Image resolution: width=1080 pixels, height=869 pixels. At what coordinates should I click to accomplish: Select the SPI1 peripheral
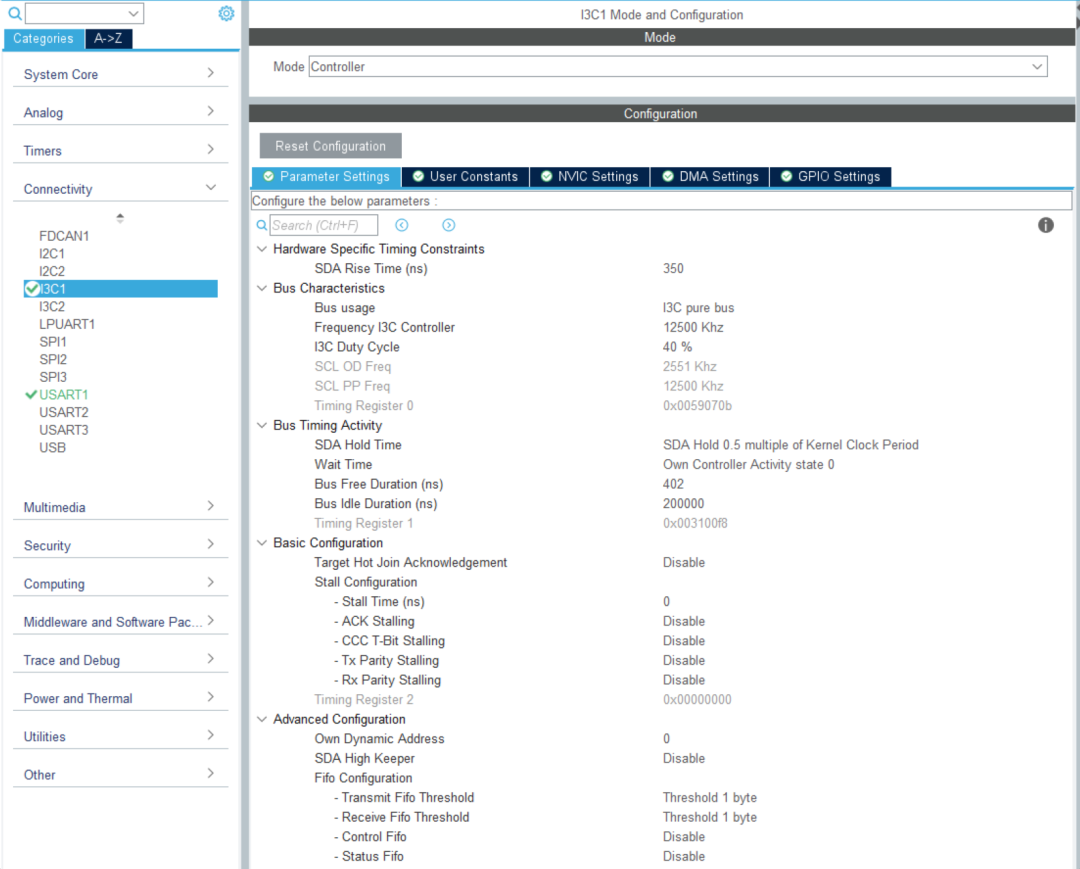click(x=53, y=342)
